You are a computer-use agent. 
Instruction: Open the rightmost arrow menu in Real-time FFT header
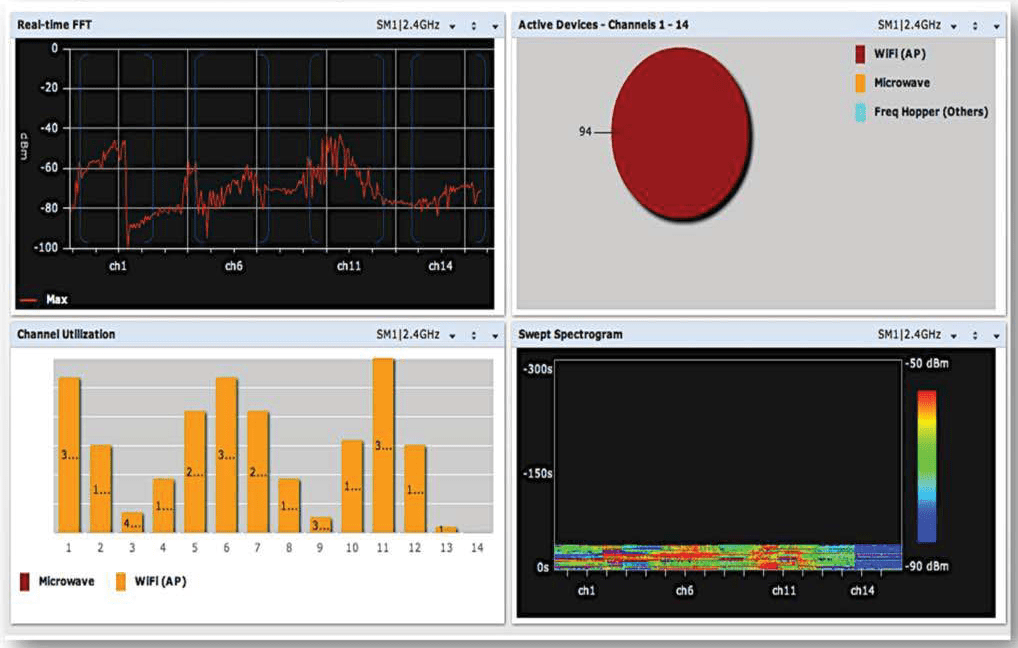494,25
